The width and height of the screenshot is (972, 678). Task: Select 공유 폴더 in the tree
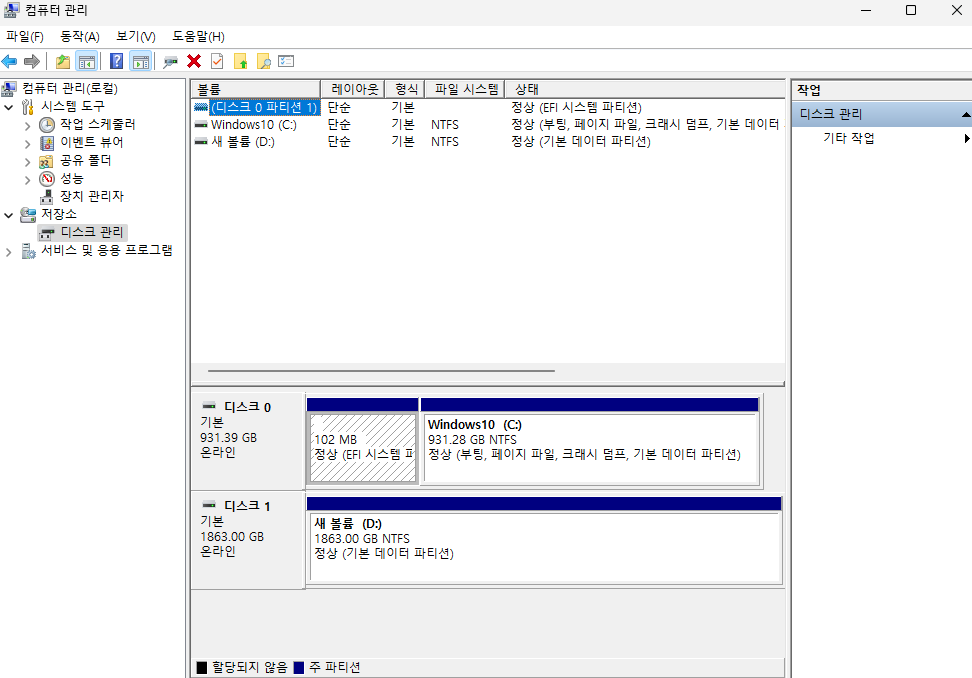(x=86, y=160)
